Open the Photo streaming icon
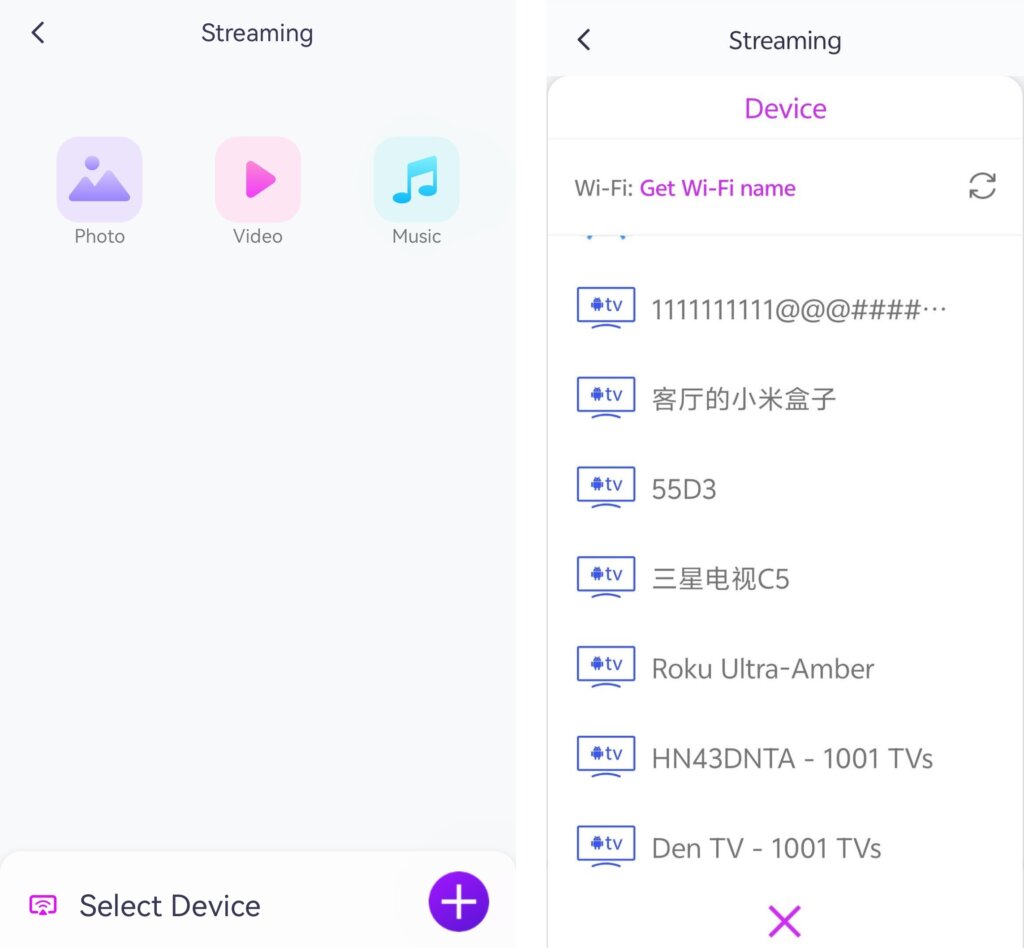The height and width of the screenshot is (948, 1024). [x=99, y=180]
